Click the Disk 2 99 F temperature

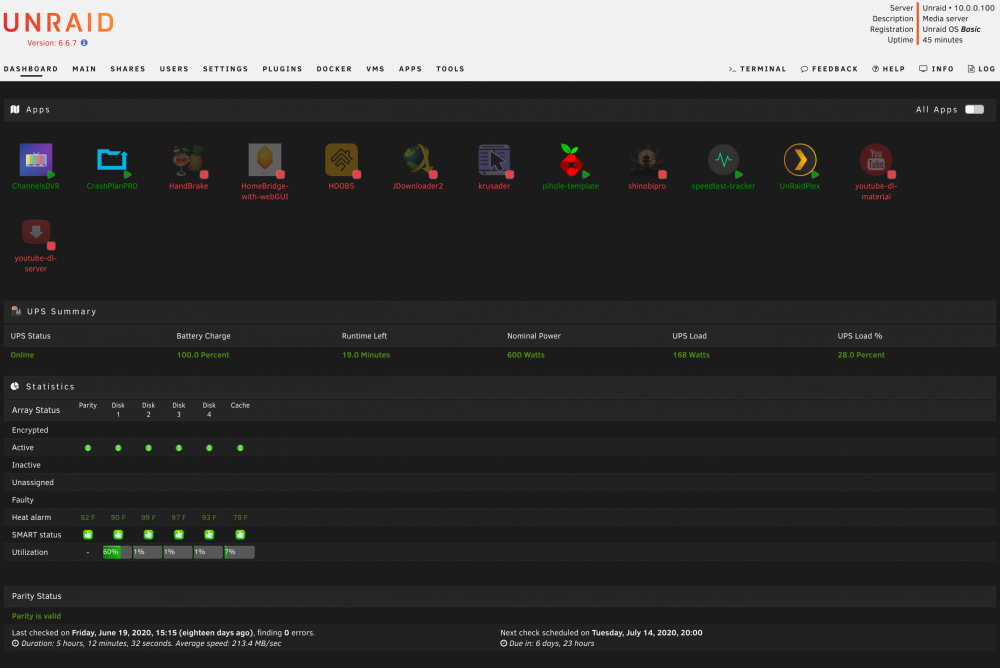(x=149, y=517)
